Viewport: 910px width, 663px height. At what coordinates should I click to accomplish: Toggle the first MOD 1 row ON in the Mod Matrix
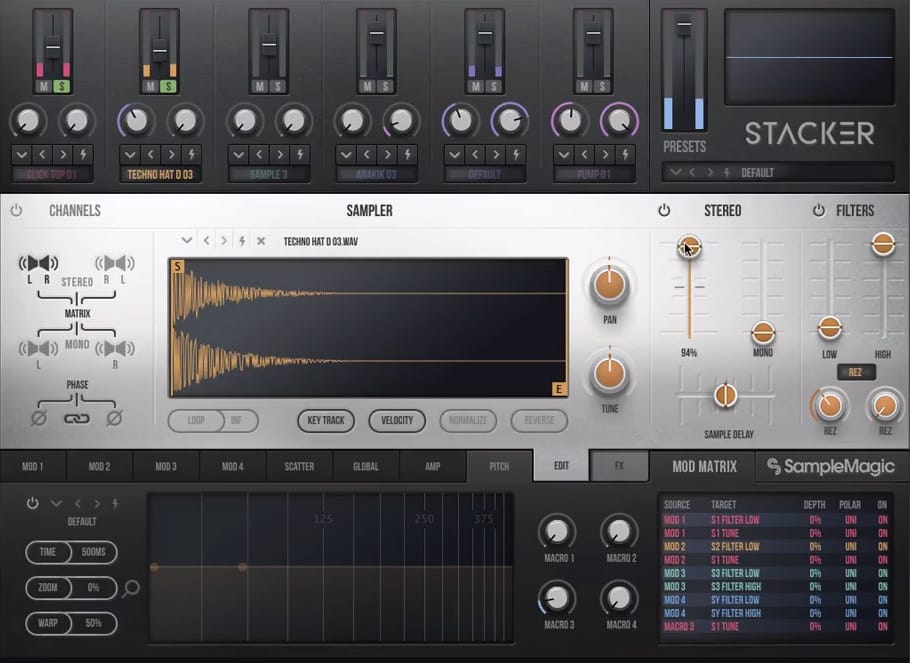(881, 519)
